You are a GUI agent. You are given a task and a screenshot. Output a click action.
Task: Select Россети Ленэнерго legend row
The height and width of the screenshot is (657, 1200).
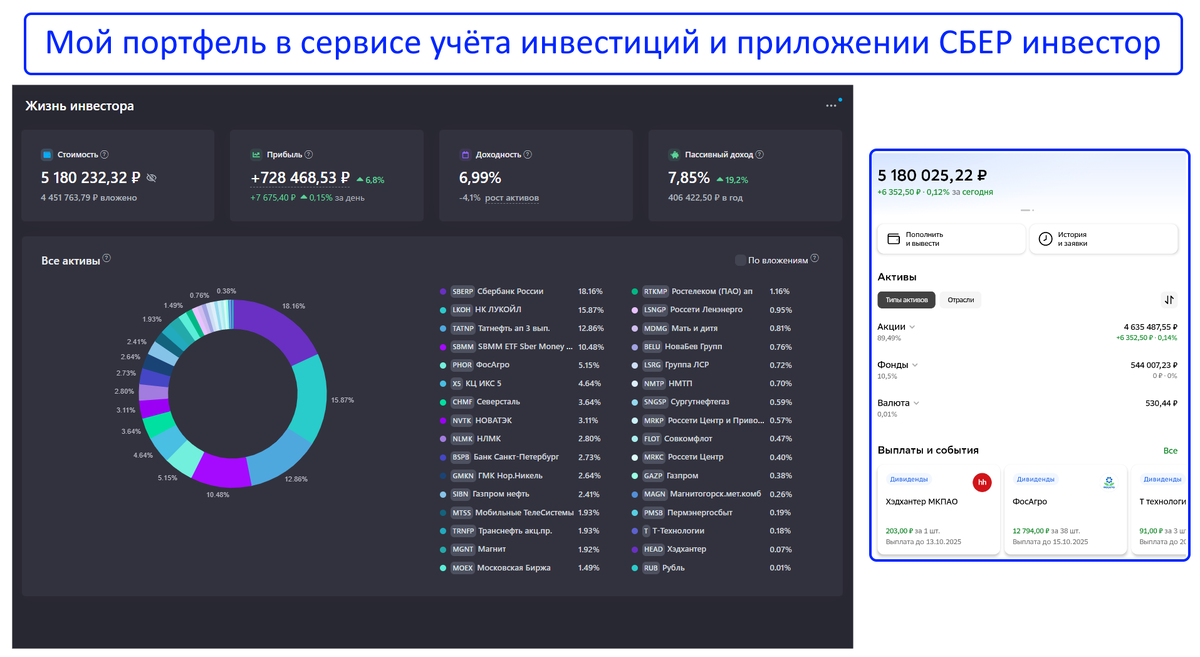713,310
